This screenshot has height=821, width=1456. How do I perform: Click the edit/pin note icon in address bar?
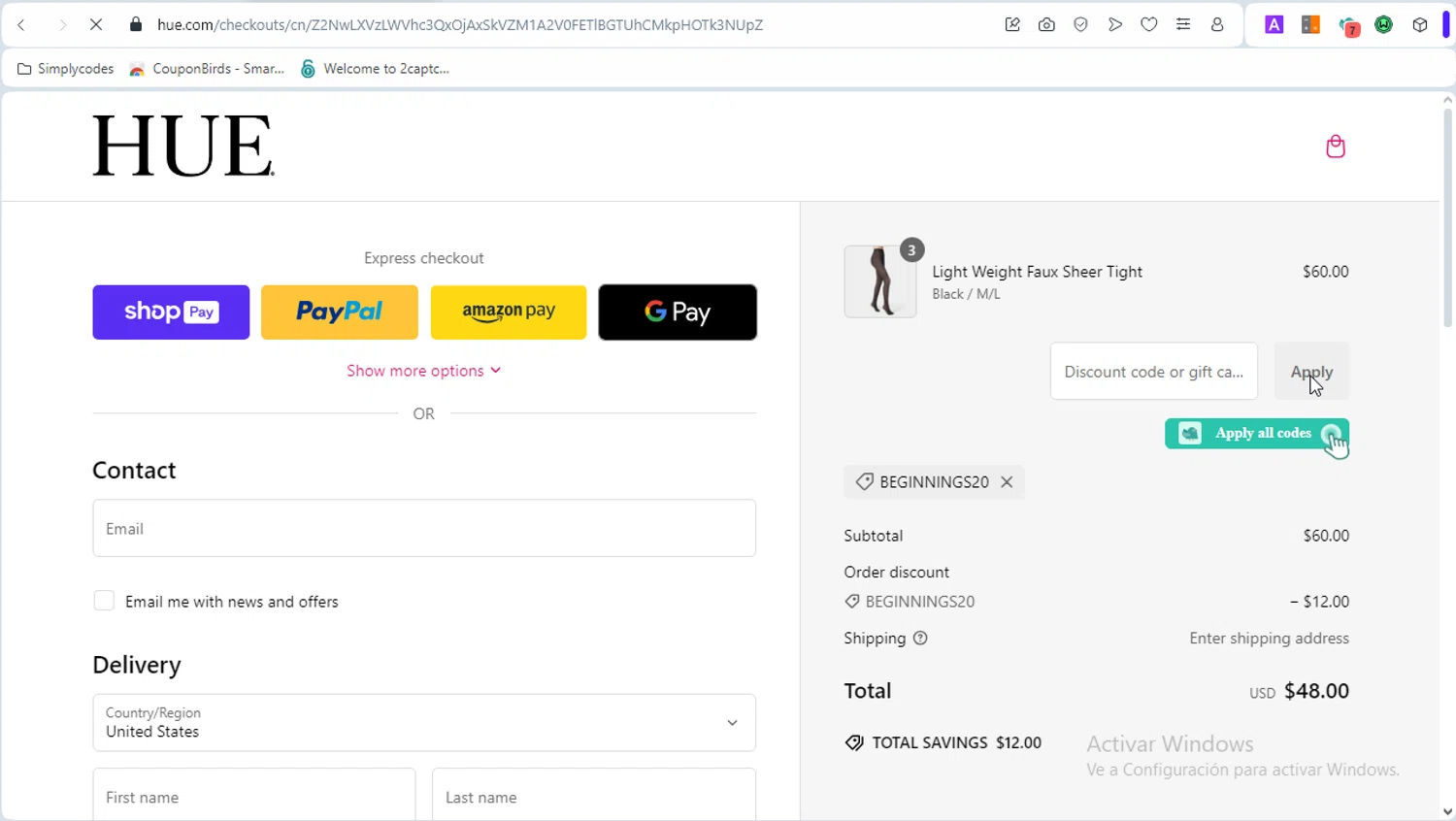(1012, 25)
